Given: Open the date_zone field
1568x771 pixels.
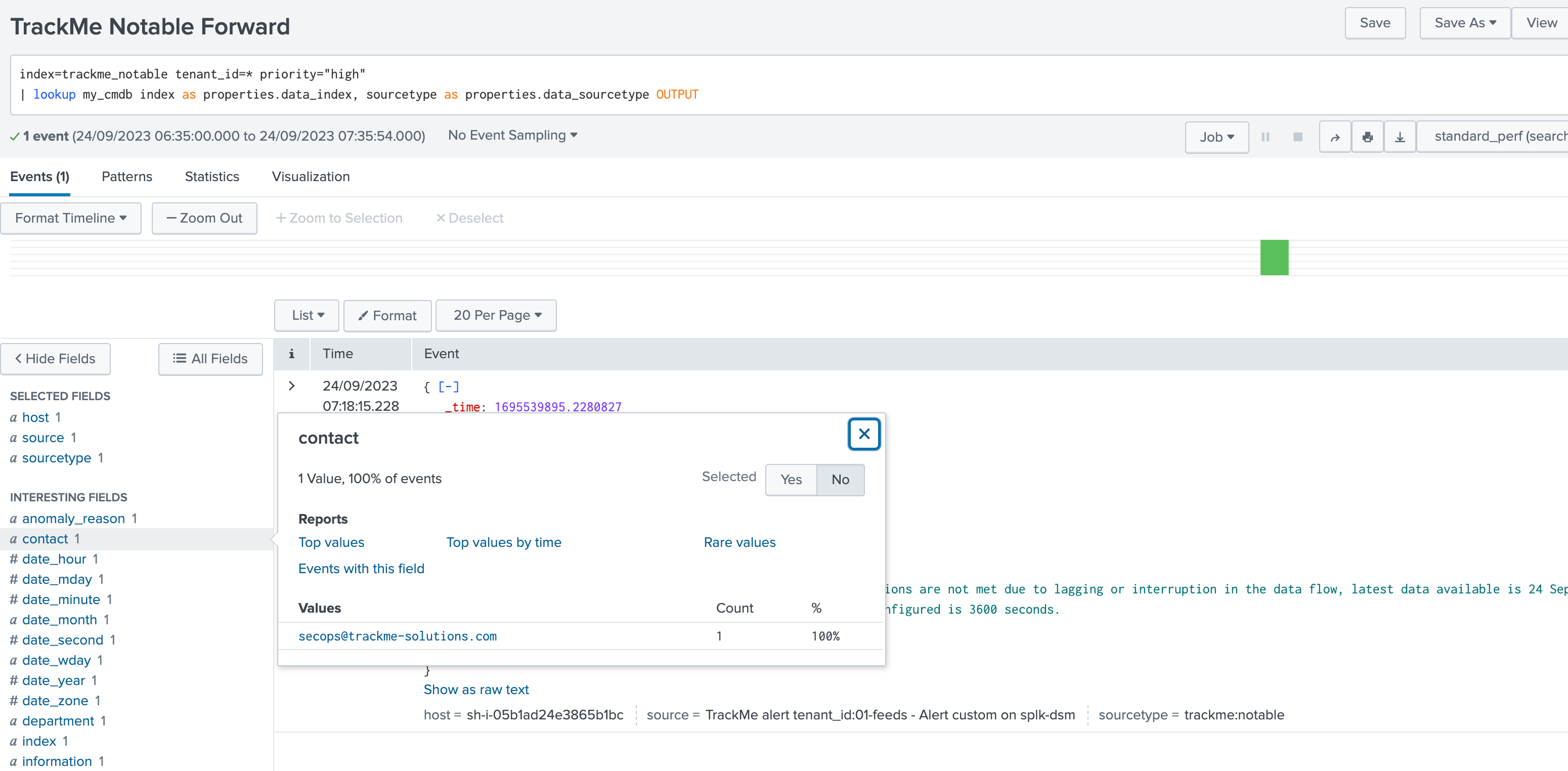Looking at the screenshot, I should pyautogui.click(x=55, y=700).
